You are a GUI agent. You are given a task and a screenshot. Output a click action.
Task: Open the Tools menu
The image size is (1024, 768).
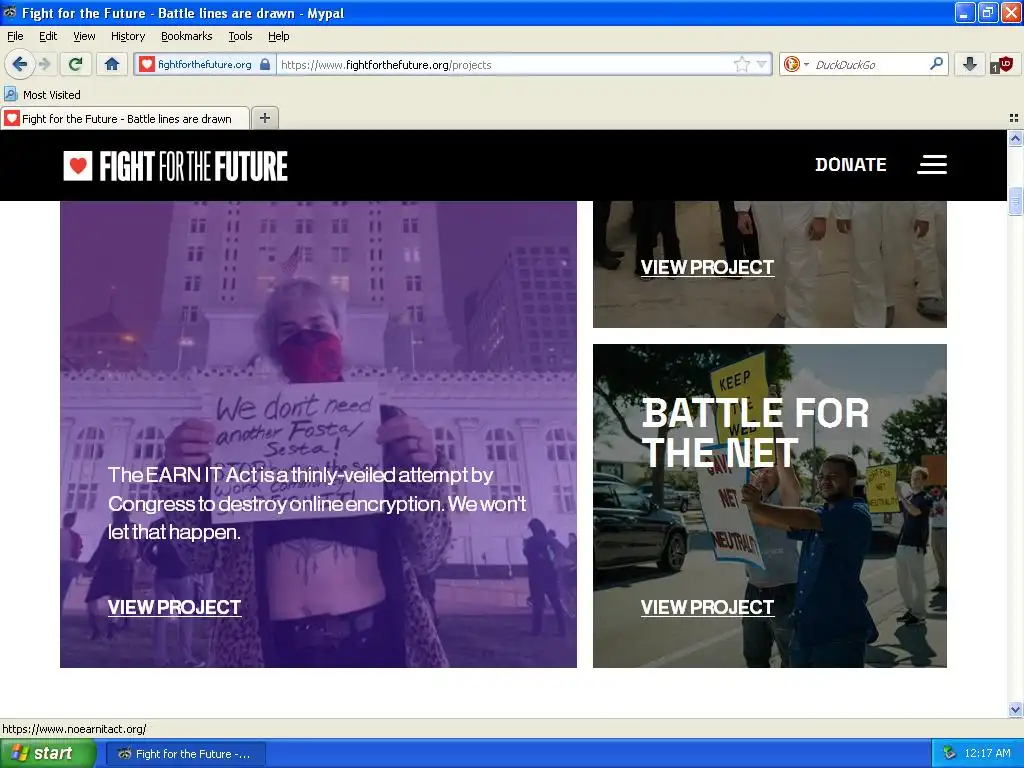tap(240, 36)
